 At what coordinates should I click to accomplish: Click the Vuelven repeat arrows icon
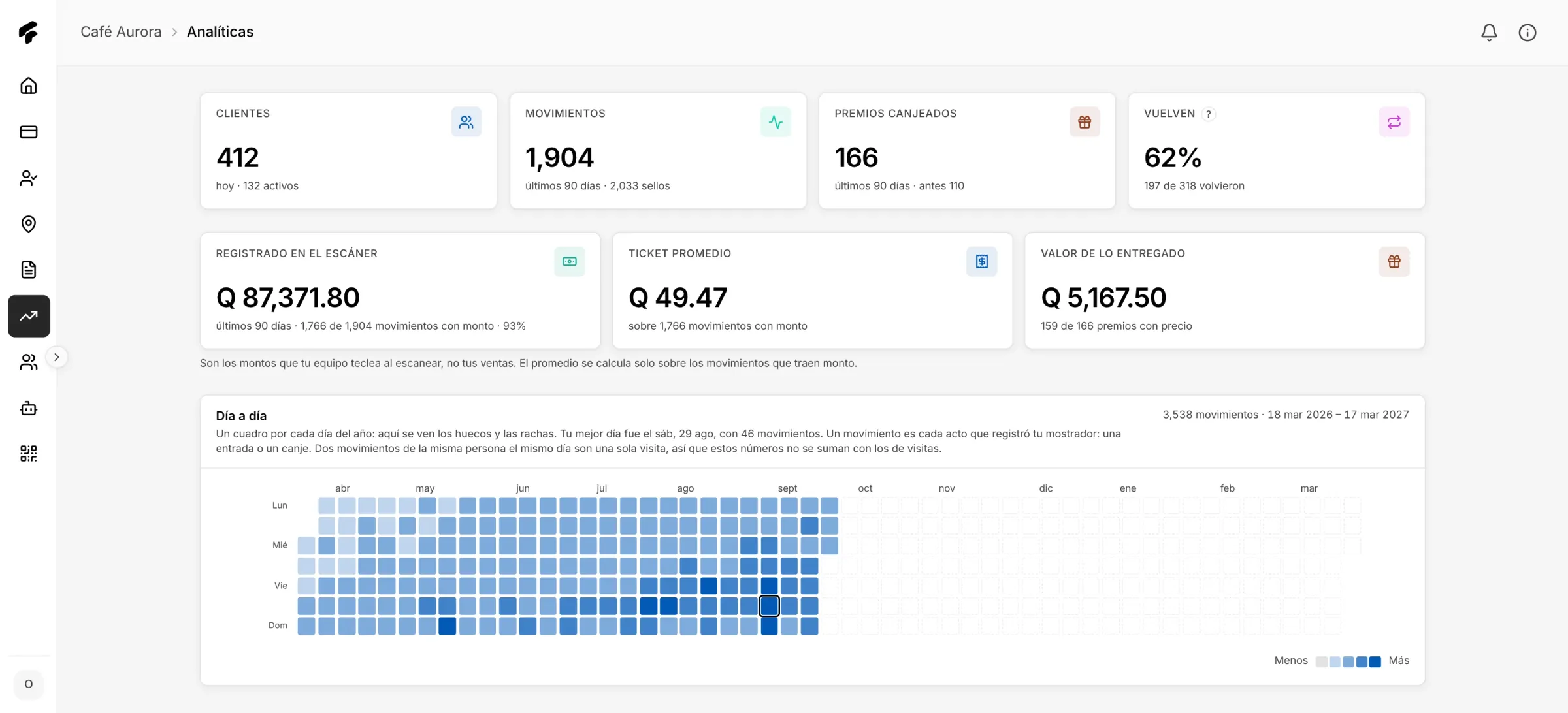point(1394,122)
